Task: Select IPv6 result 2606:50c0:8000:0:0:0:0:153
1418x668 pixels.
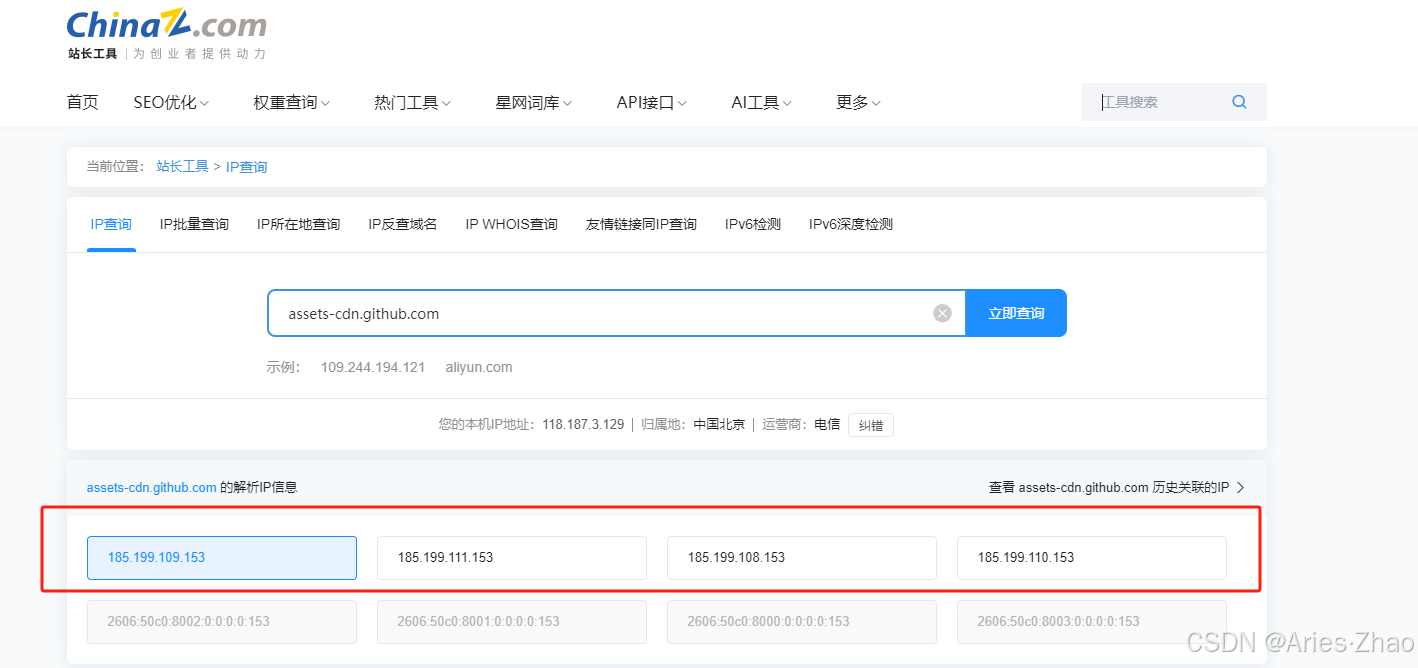Action: tap(802, 622)
